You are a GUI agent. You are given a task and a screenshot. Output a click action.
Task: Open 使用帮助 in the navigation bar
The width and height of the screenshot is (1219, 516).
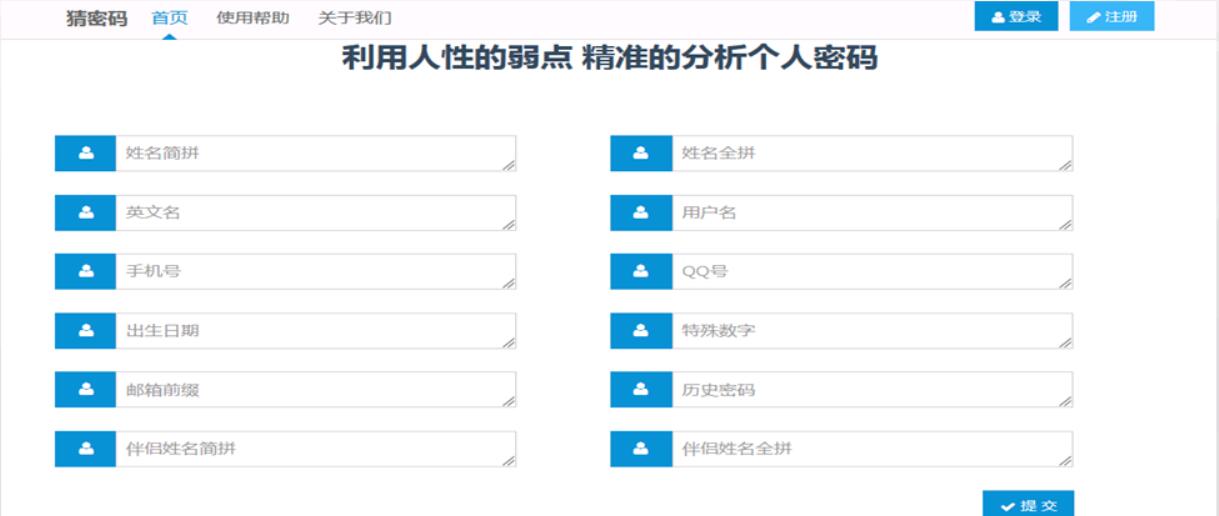253,18
